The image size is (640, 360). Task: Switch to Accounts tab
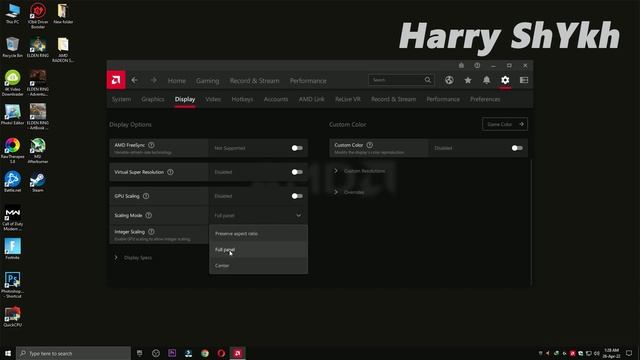point(276,99)
